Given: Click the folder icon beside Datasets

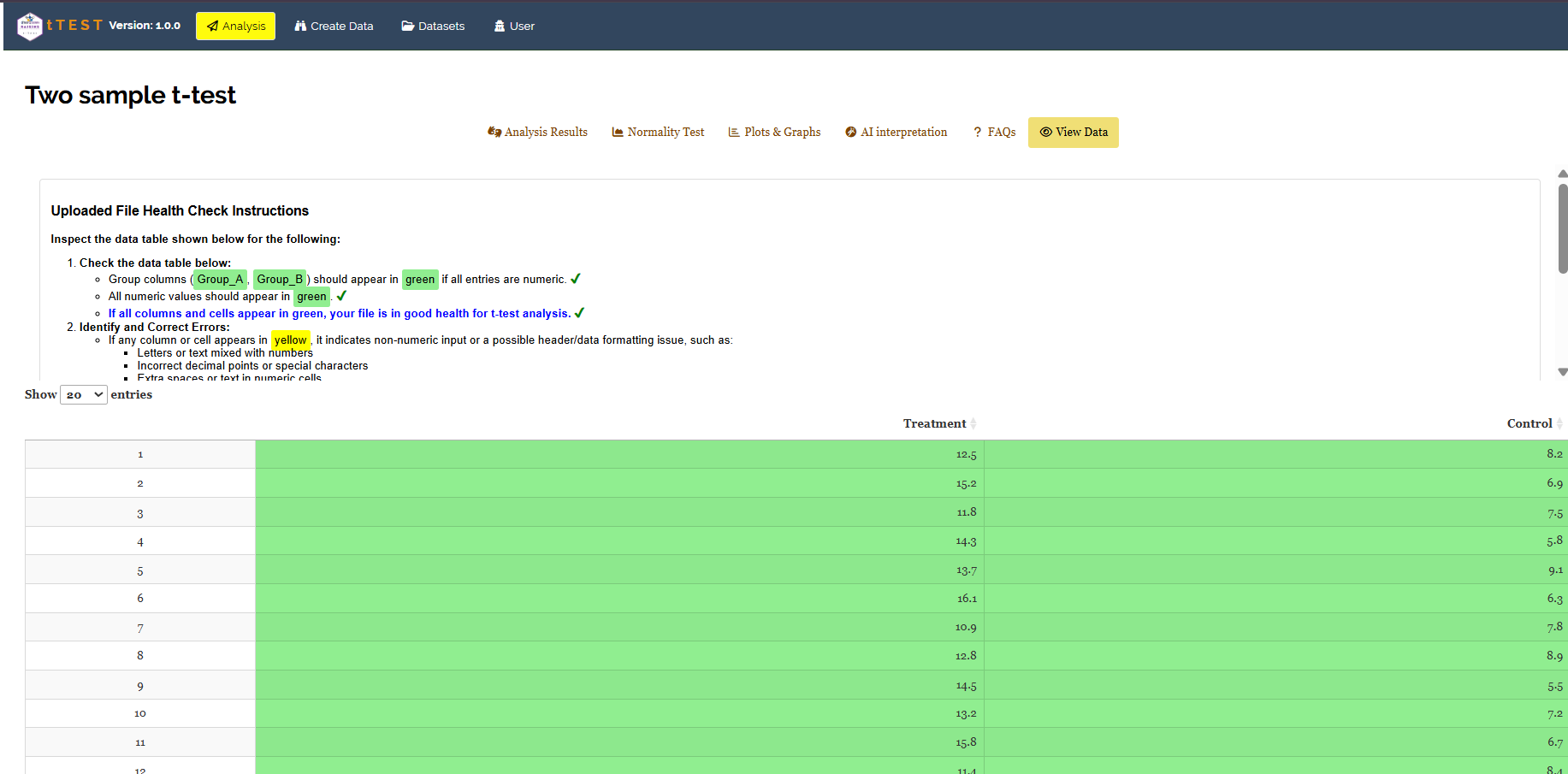Looking at the screenshot, I should pyautogui.click(x=408, y=27).
